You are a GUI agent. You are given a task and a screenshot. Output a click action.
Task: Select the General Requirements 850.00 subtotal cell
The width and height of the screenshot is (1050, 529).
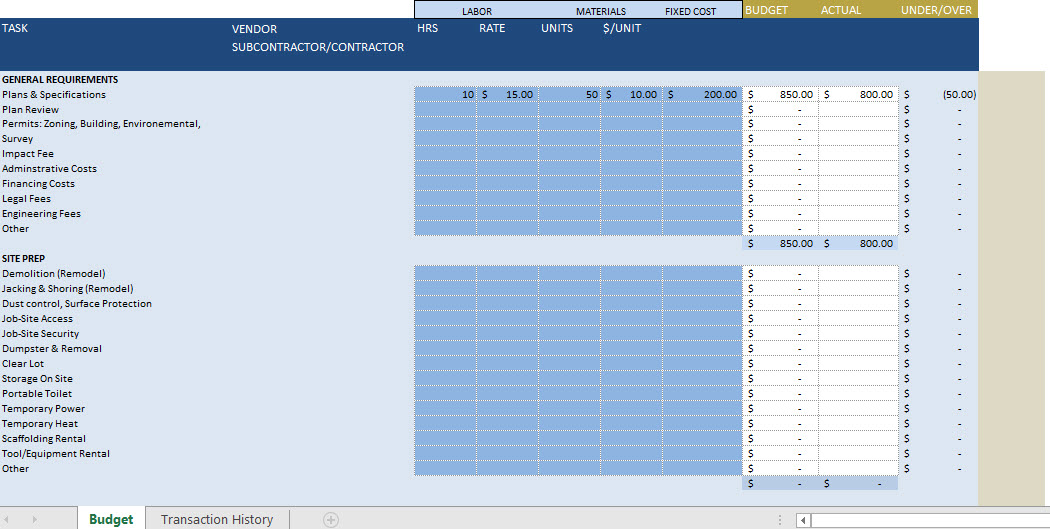click(781, 244)
